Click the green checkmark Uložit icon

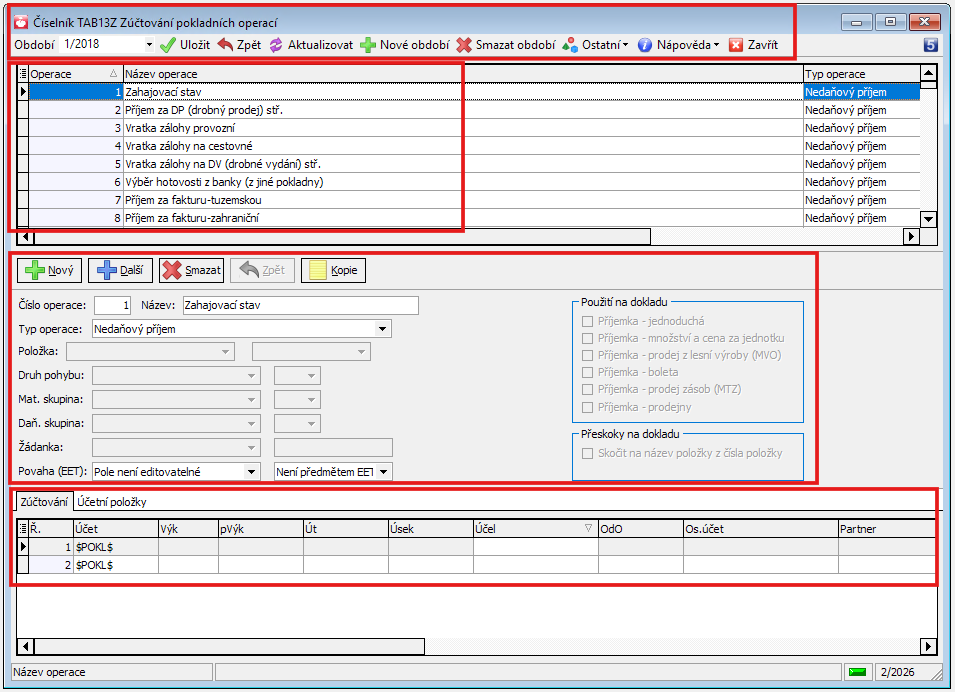[168, 45]
